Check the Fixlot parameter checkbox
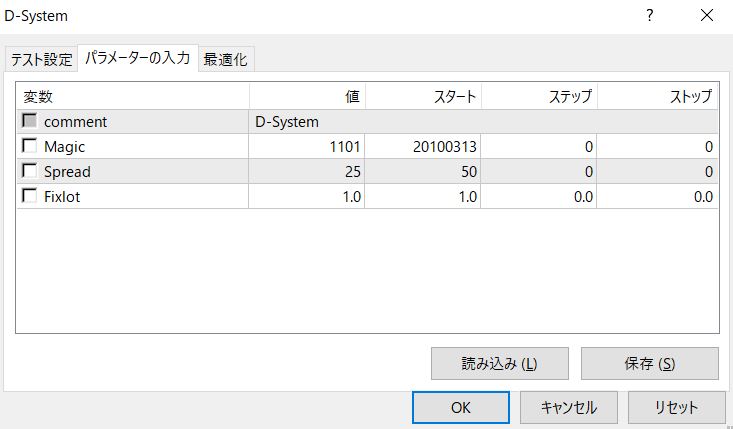Viewport: 733px width, 429px height. click(x=29, y=197)
